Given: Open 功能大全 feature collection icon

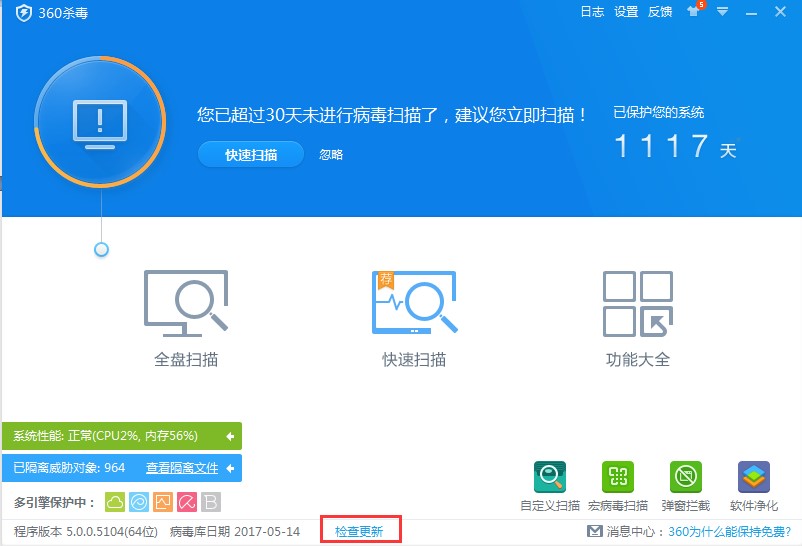Looking at the screenshot, I should 638,303.
